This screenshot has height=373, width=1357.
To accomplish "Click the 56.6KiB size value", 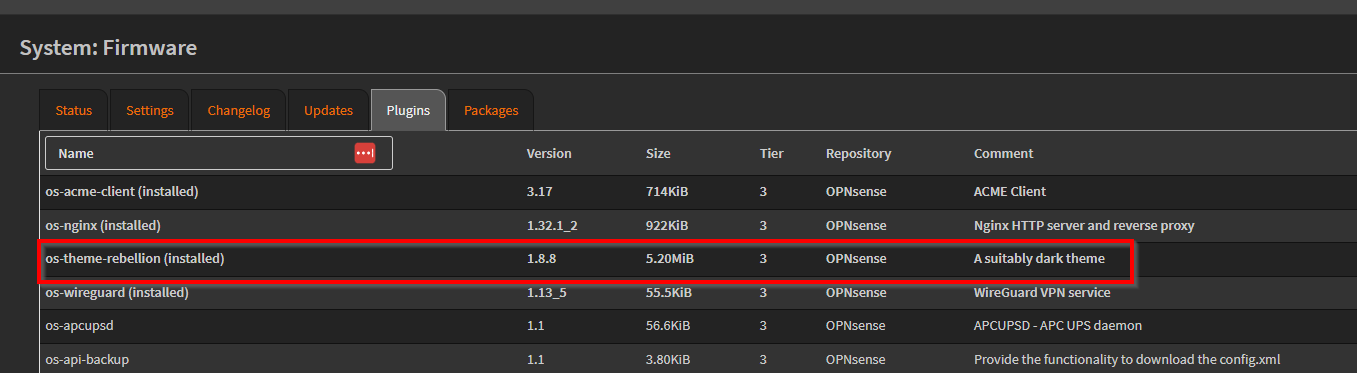I will point(669,326).
